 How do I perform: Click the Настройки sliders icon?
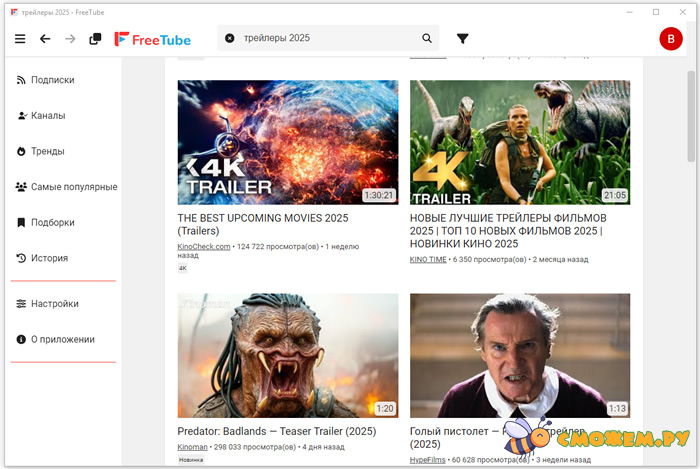21,304
